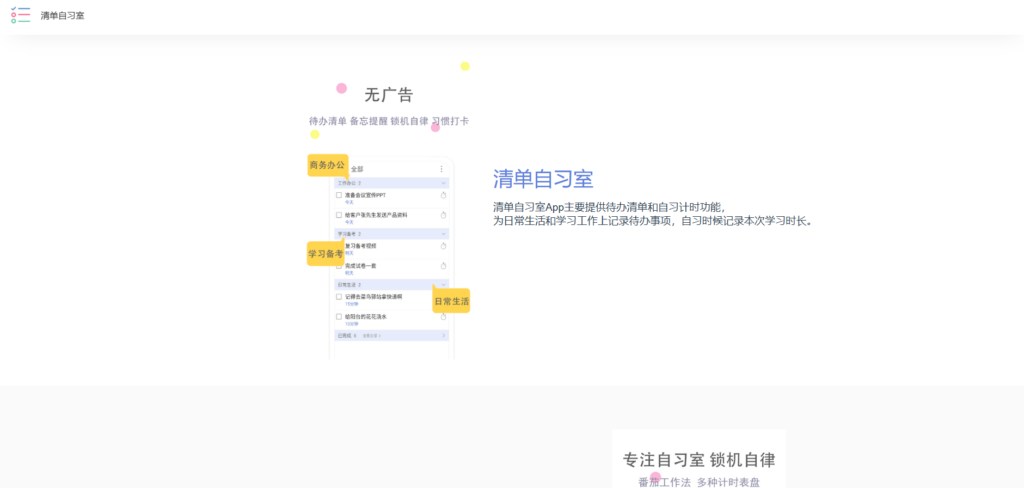This screenshot has height=488, width=1024.
Task: Click the 清单自习室 checklist logo icon
Action: coord(20,15)
